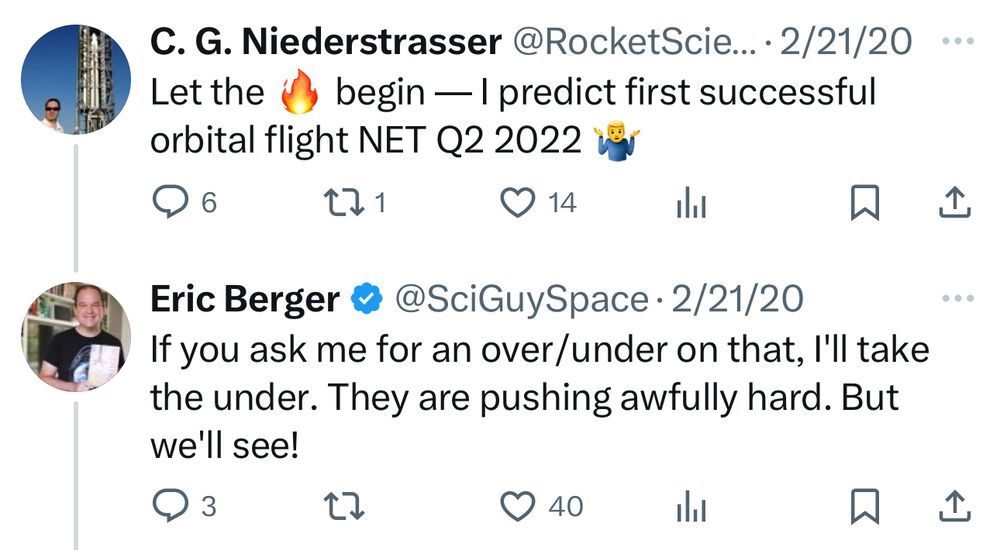Like C. G. Niederstrasser's tweet
The height and width of the screenshot is (550, 1000).
coord(517,204)
